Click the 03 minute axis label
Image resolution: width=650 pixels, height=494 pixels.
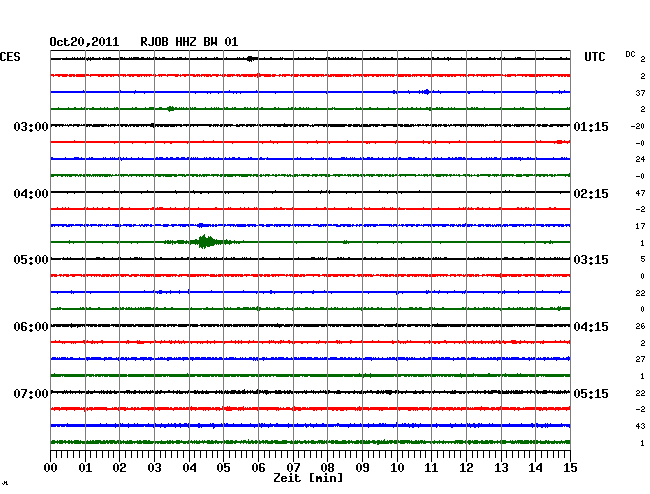[x=154, y=467]
